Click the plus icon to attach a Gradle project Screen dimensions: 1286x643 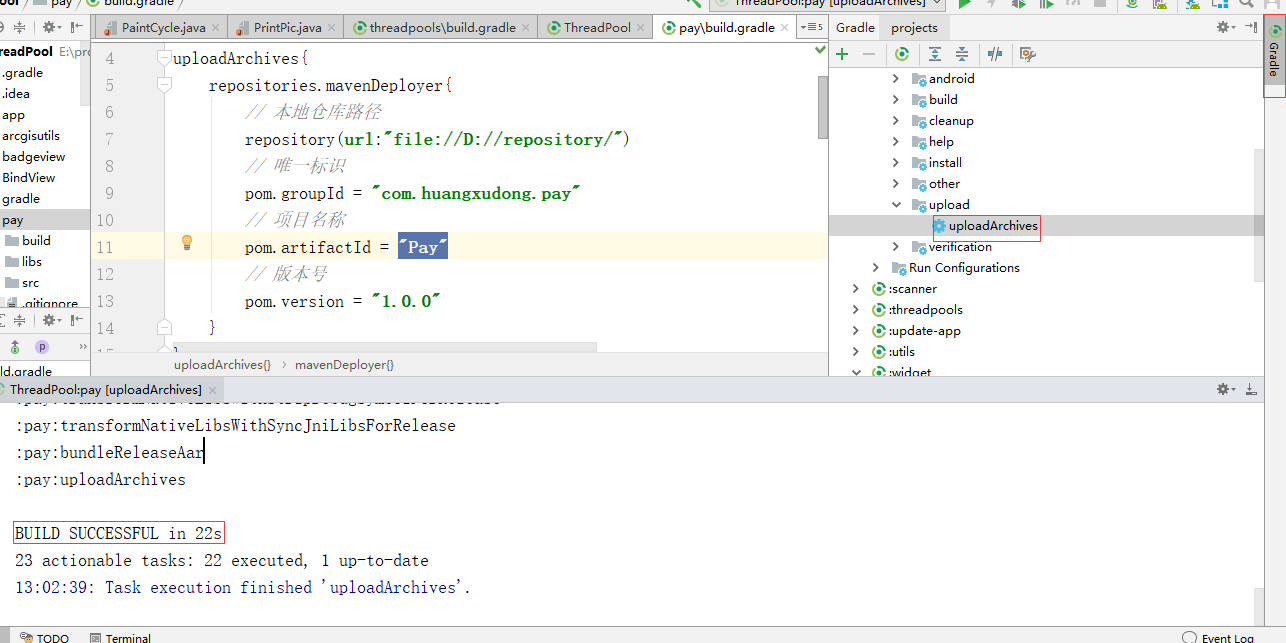coord(842,54)
